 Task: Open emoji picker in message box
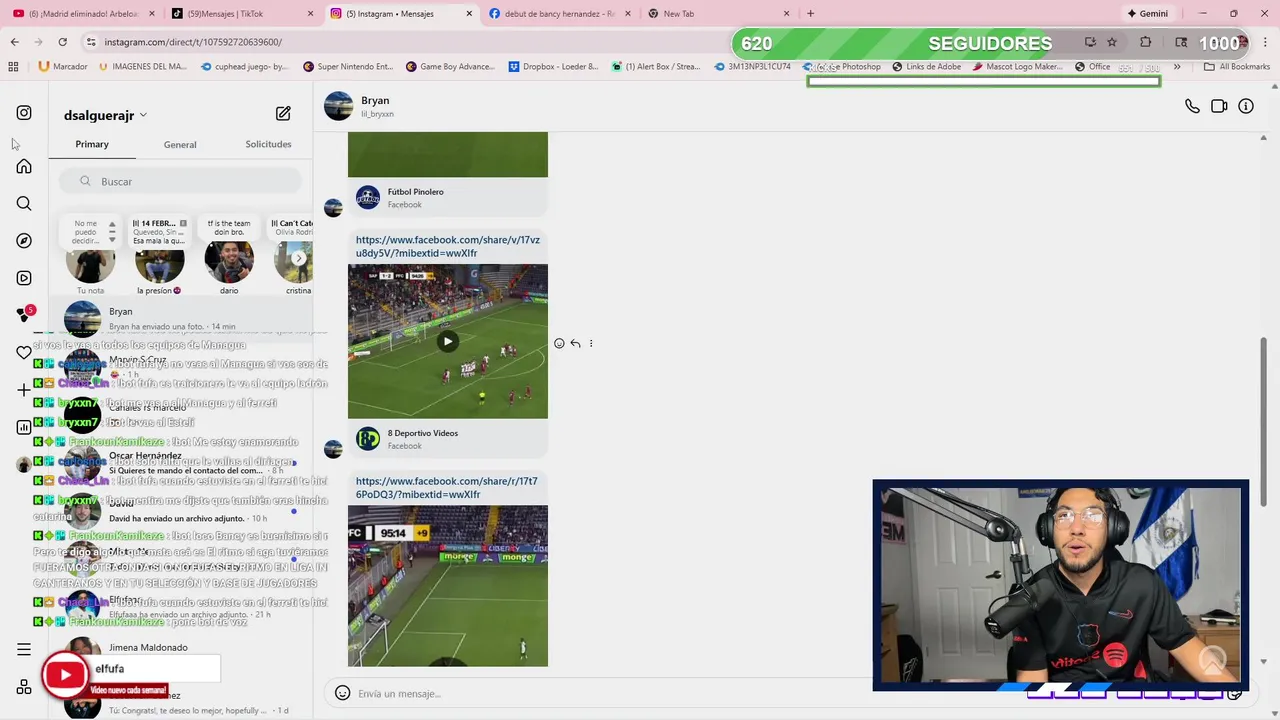(x=342, y=693)
